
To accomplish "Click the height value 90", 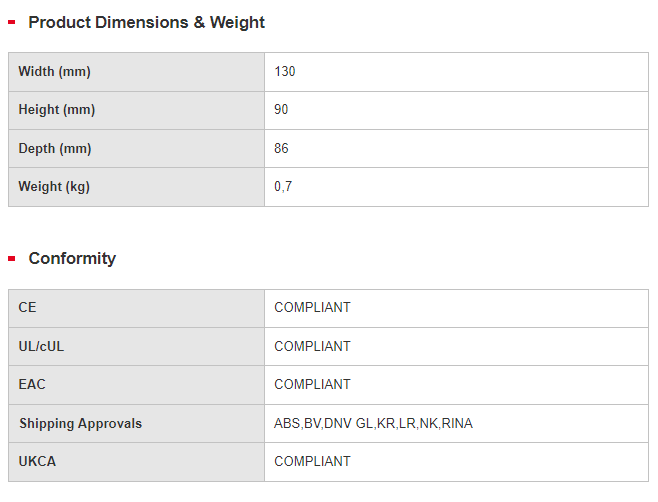I will pyautogui.click(x=281, y=110).
